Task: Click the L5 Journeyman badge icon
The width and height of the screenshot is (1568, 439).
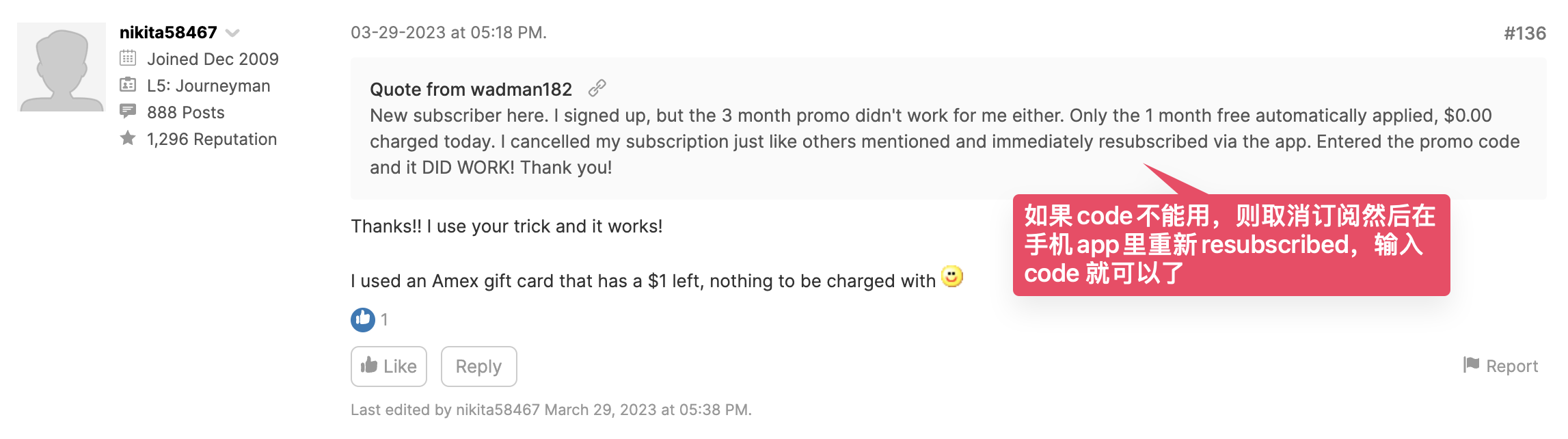Action: (x=128, y=85)
